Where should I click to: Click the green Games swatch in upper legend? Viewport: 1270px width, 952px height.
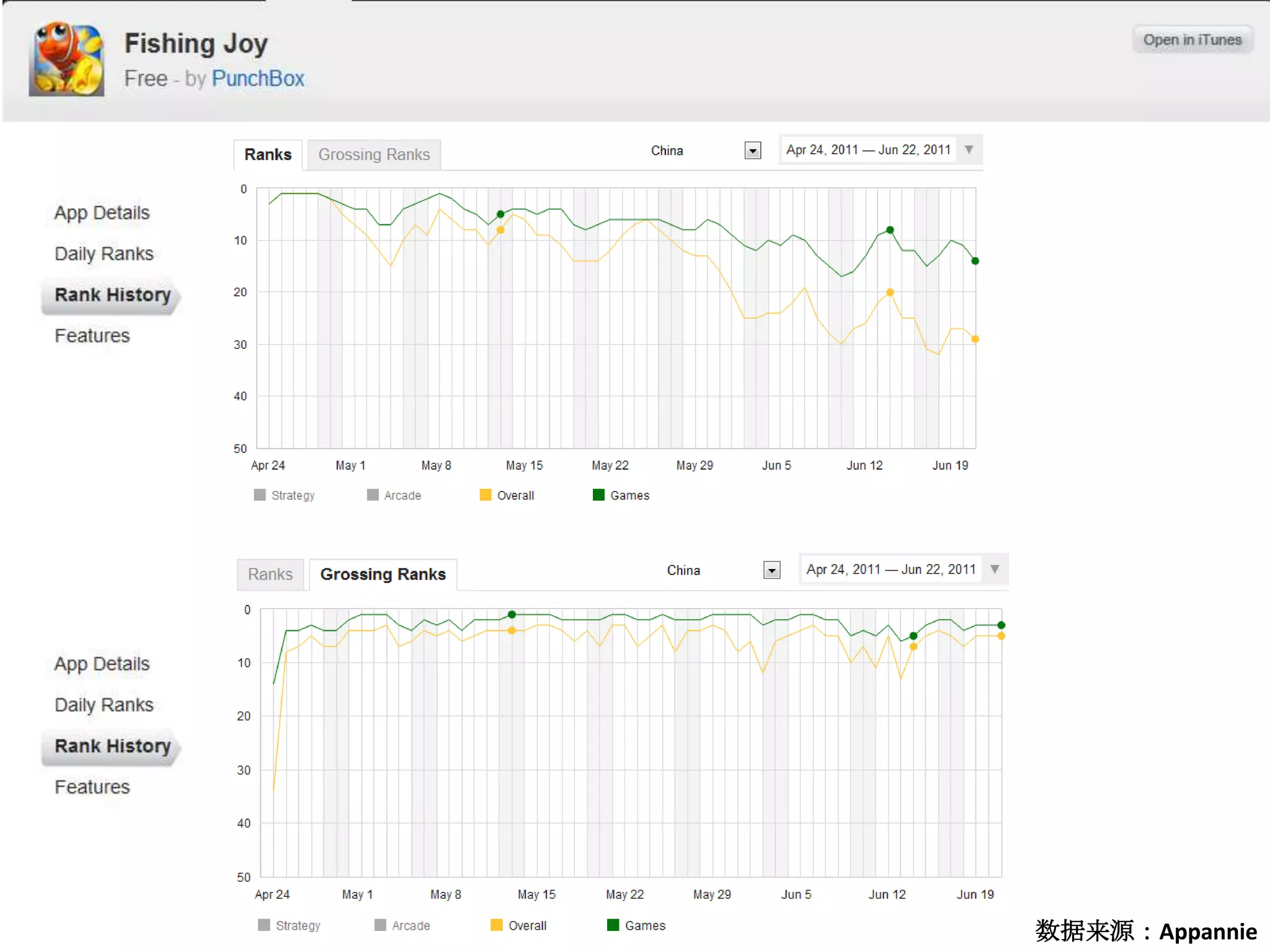pyautogui.click(x=598, y=495)
